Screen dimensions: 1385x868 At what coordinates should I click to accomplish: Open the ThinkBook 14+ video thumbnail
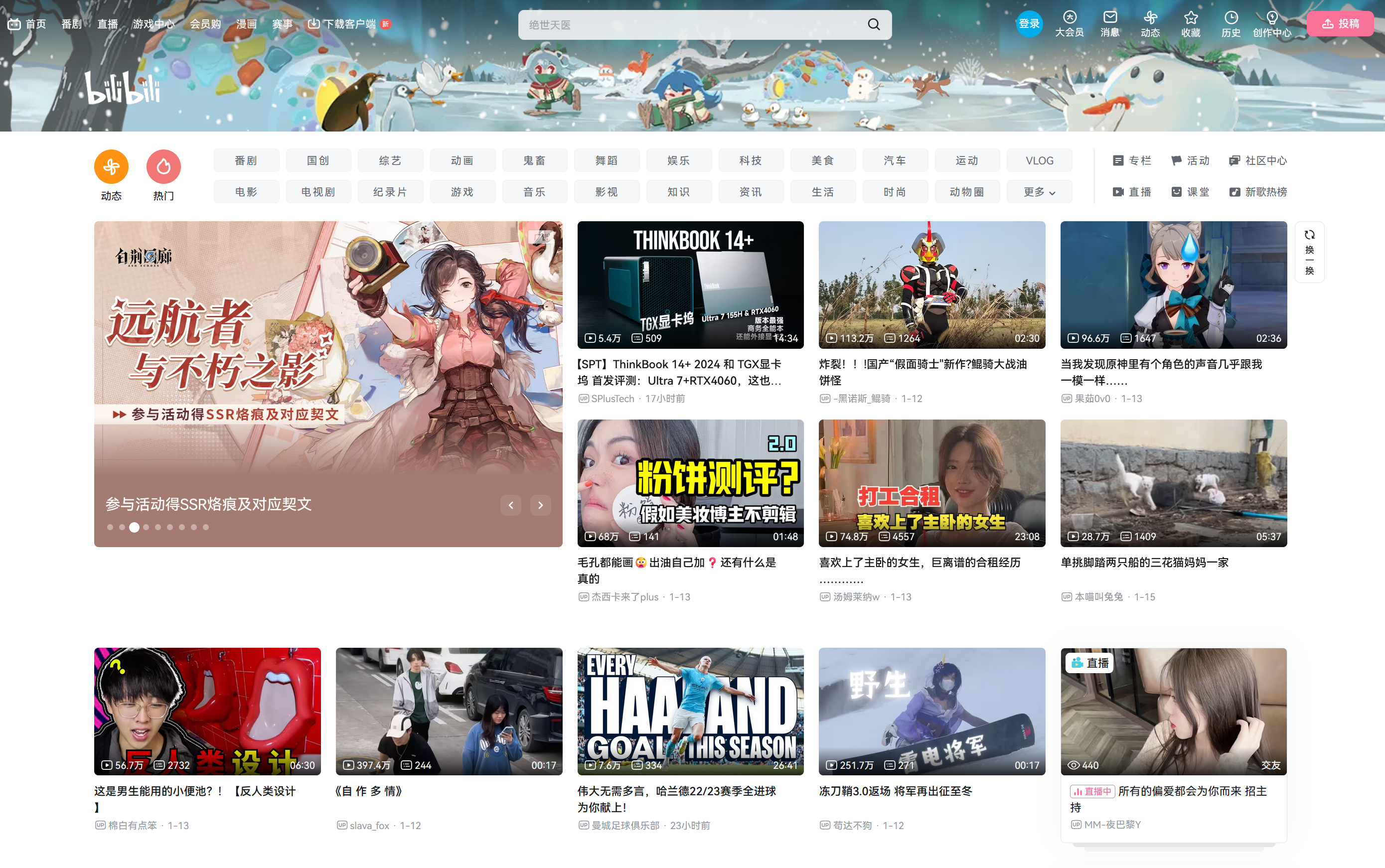690,285
